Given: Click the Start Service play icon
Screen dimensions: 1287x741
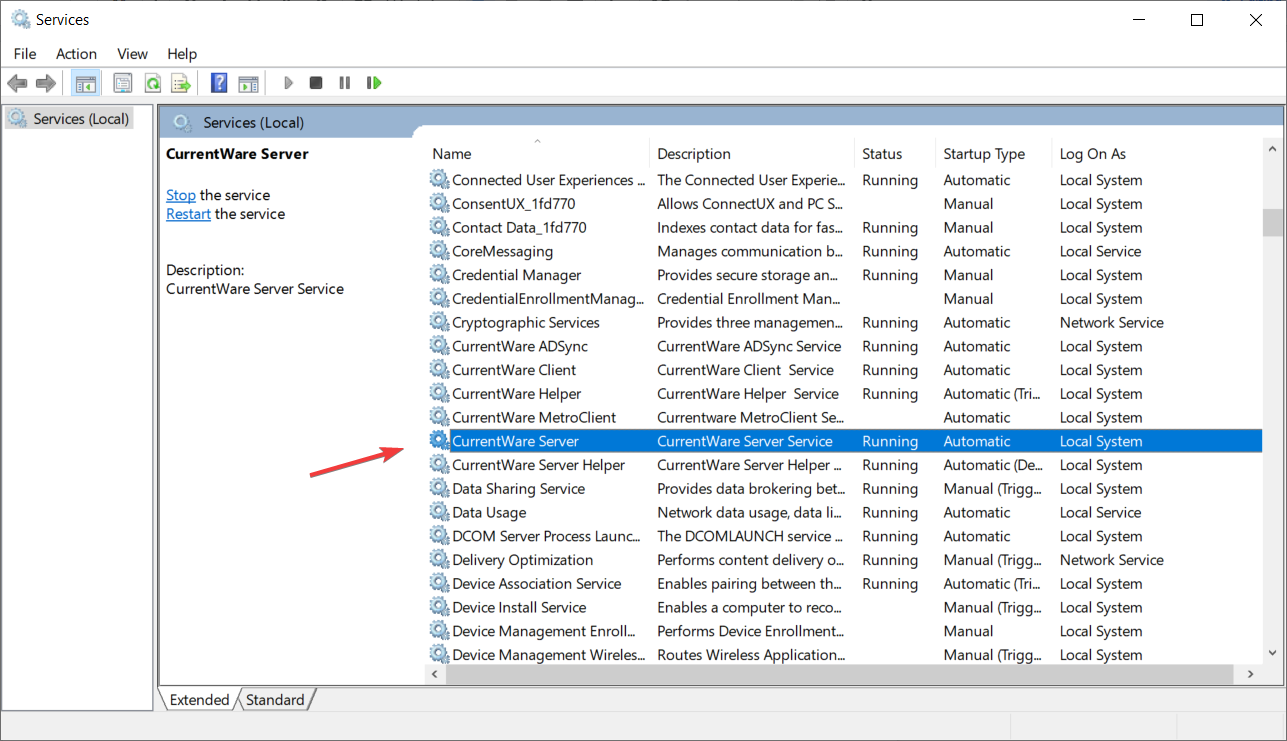Looking at the screenshot, I should 288,83.
